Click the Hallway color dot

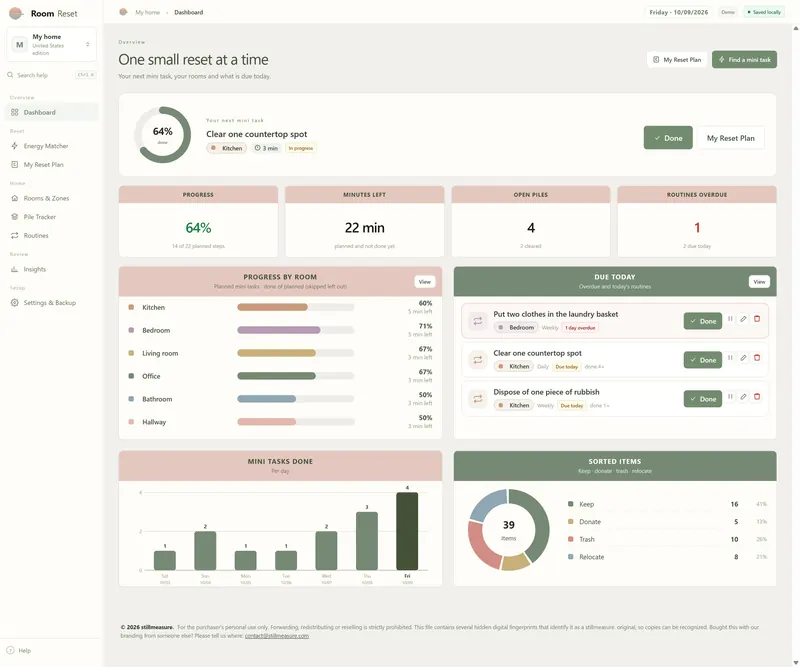tap(131, 422)
